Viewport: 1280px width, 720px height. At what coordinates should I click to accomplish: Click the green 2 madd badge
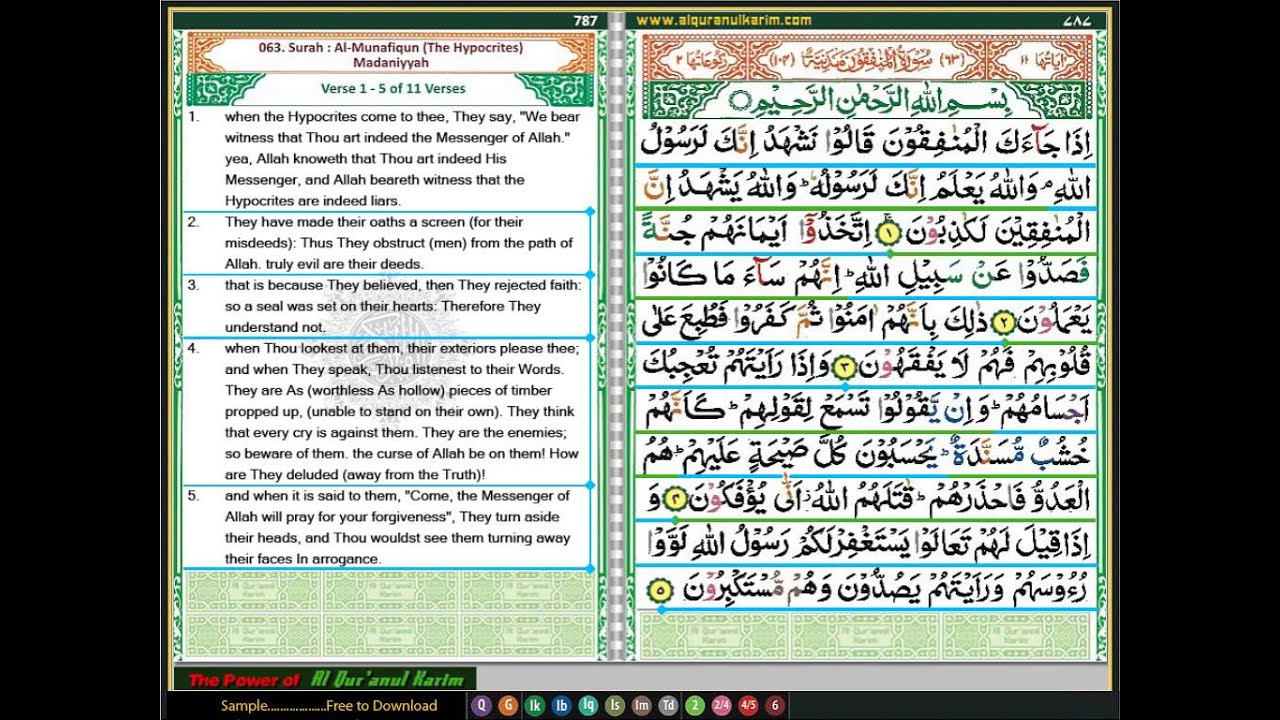tap(695, 705)
